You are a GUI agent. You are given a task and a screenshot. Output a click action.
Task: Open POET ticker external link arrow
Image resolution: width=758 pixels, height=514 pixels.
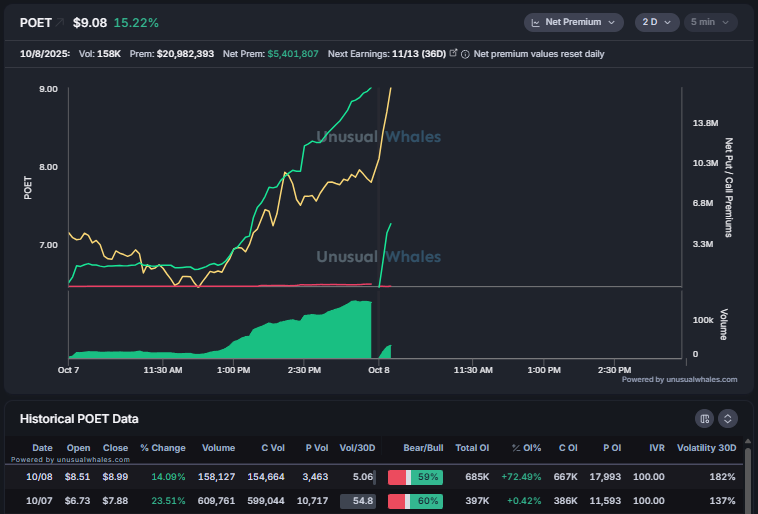[59, 22]
